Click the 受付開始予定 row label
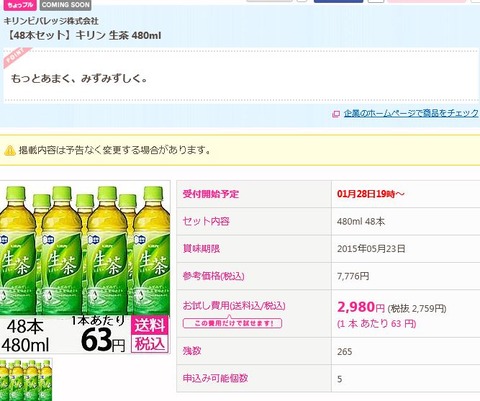The height and width of the screenshot is (401, 480). coord(211,194)
